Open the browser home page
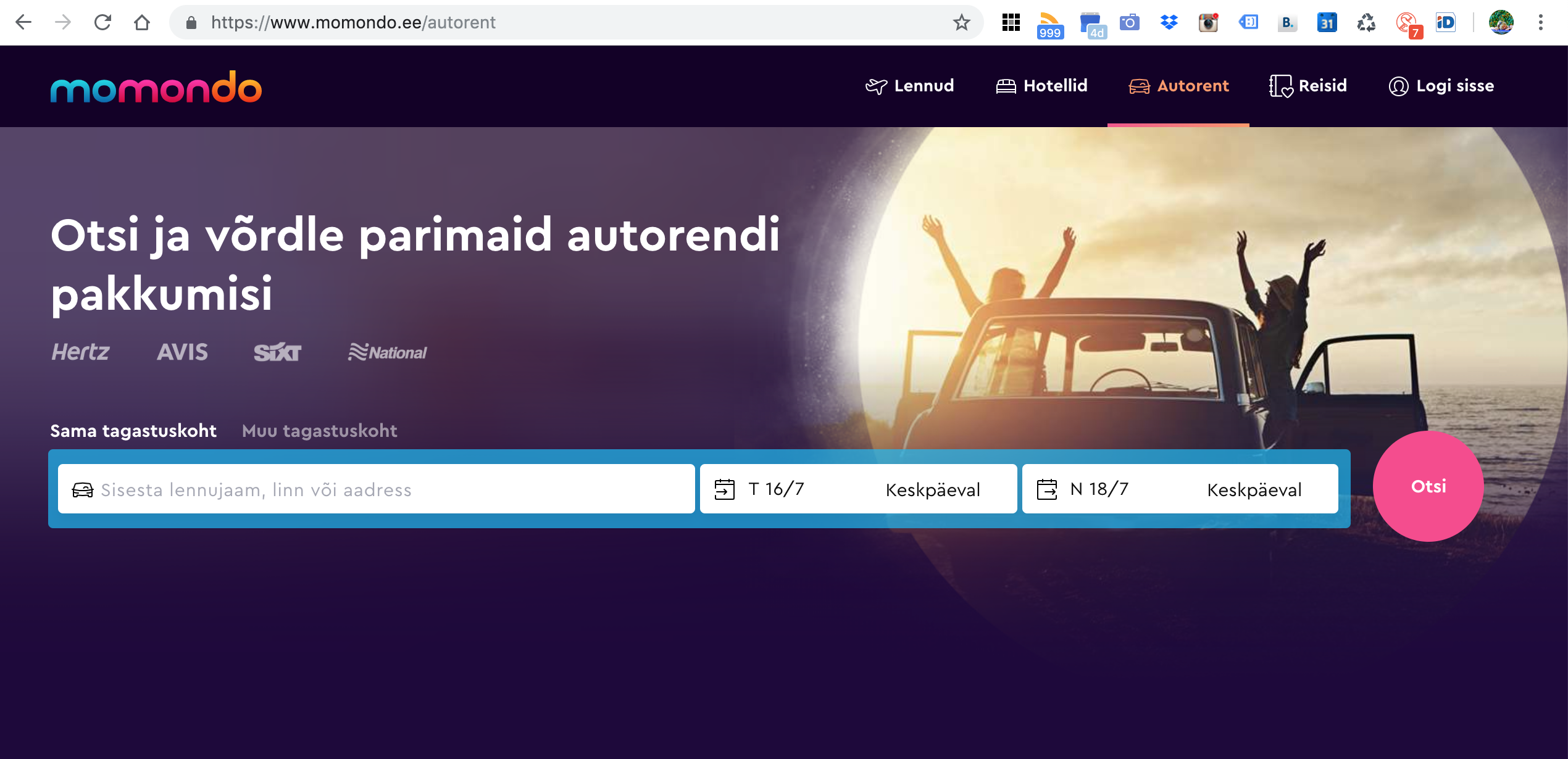The image size is (1568, 759). [142, 23]
